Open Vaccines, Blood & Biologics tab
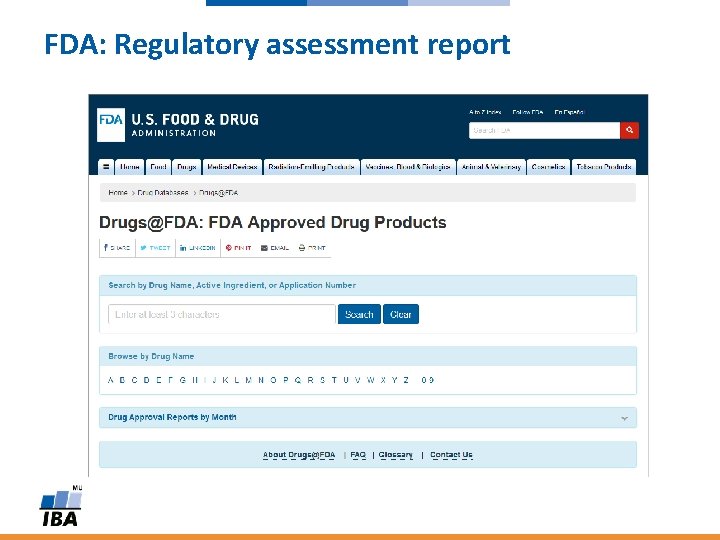Viewport: 720px width, 540px height. tap(408, 167)
